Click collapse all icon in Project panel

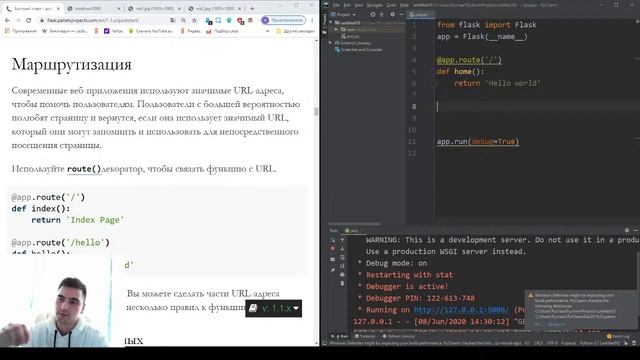click(x=382, y=15)
